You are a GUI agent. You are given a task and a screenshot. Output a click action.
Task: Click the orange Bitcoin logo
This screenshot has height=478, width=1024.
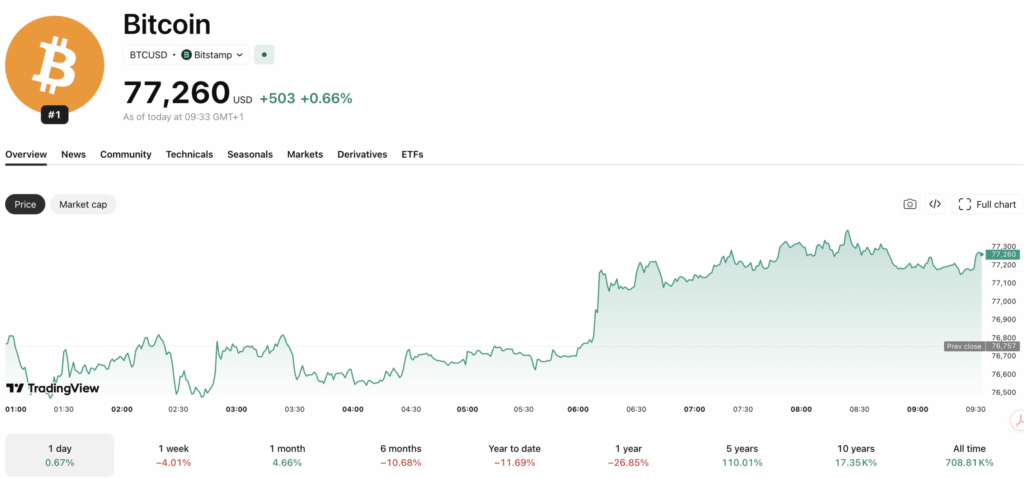(54, 65)
